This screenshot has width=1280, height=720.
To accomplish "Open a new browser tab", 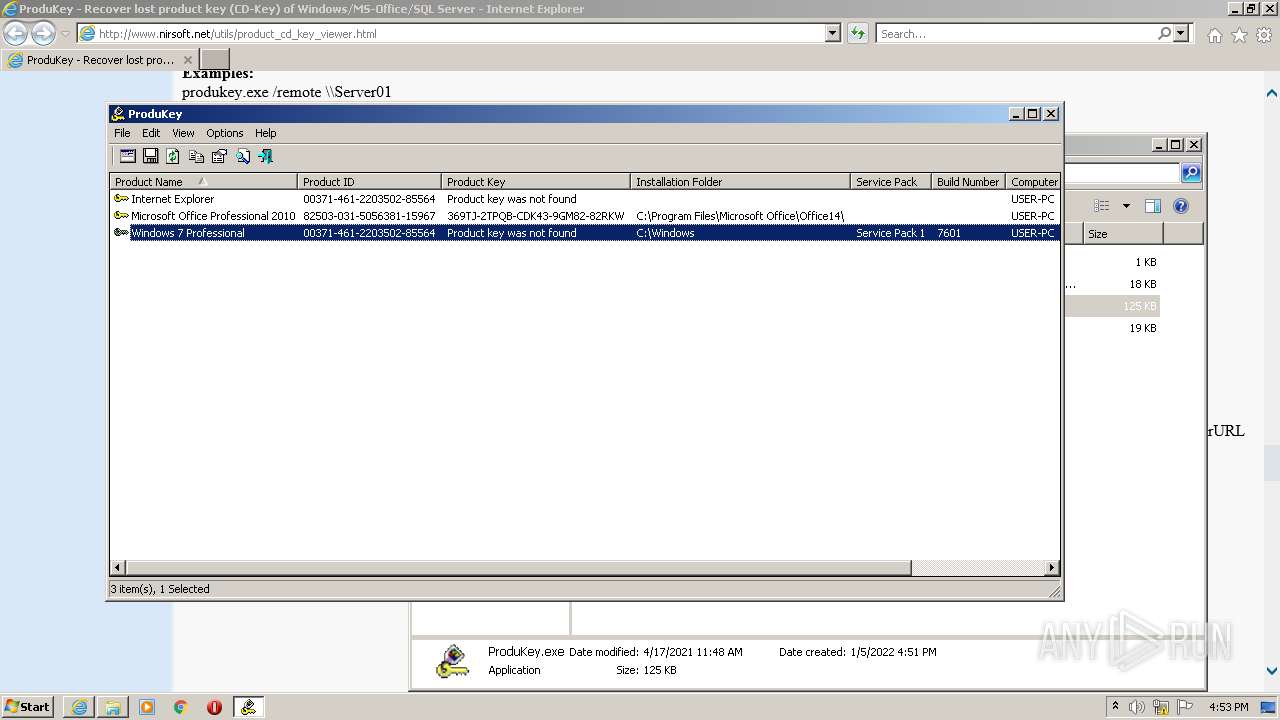I will (215, 60).
